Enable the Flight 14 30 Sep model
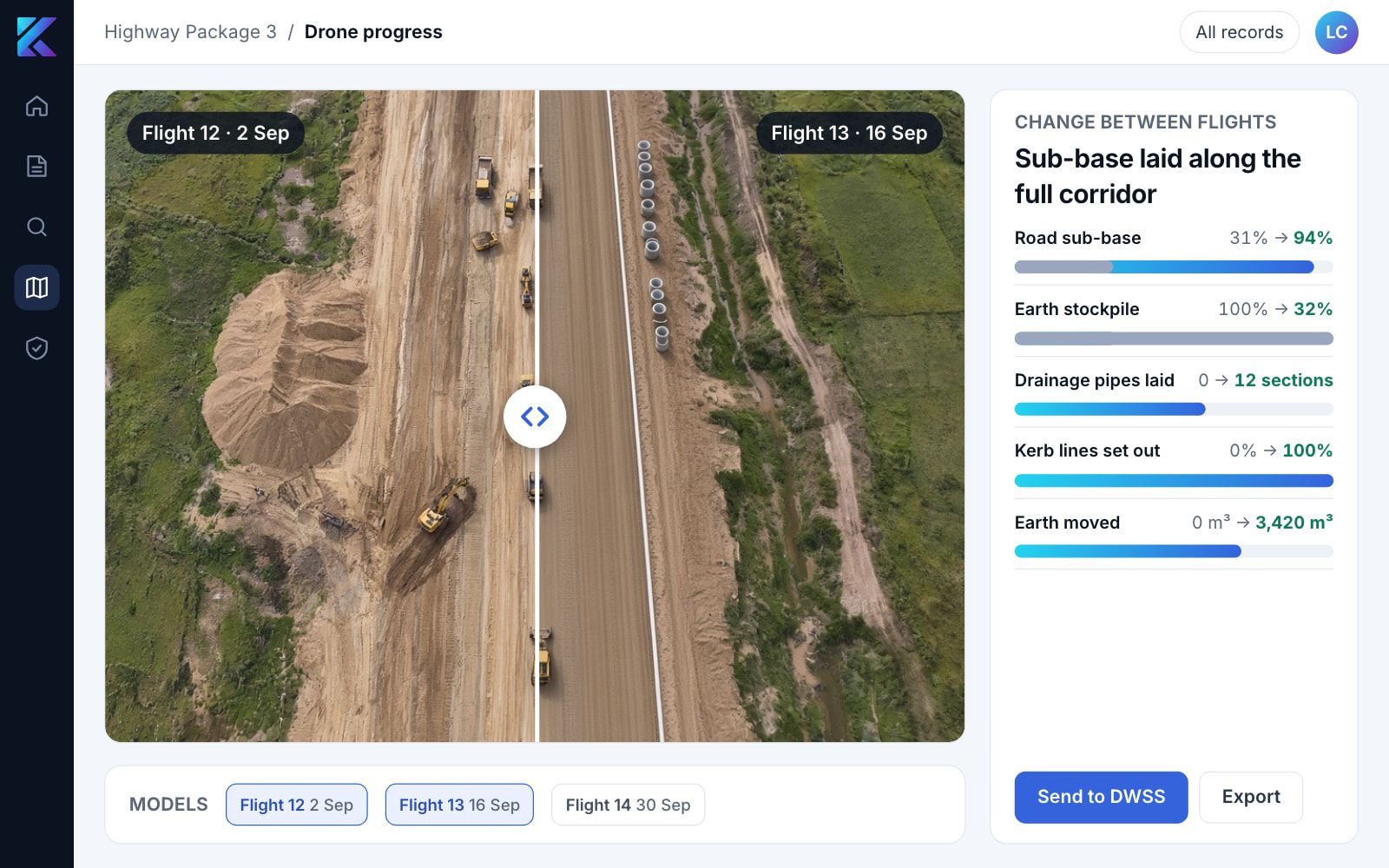 (x=628, y=805)
